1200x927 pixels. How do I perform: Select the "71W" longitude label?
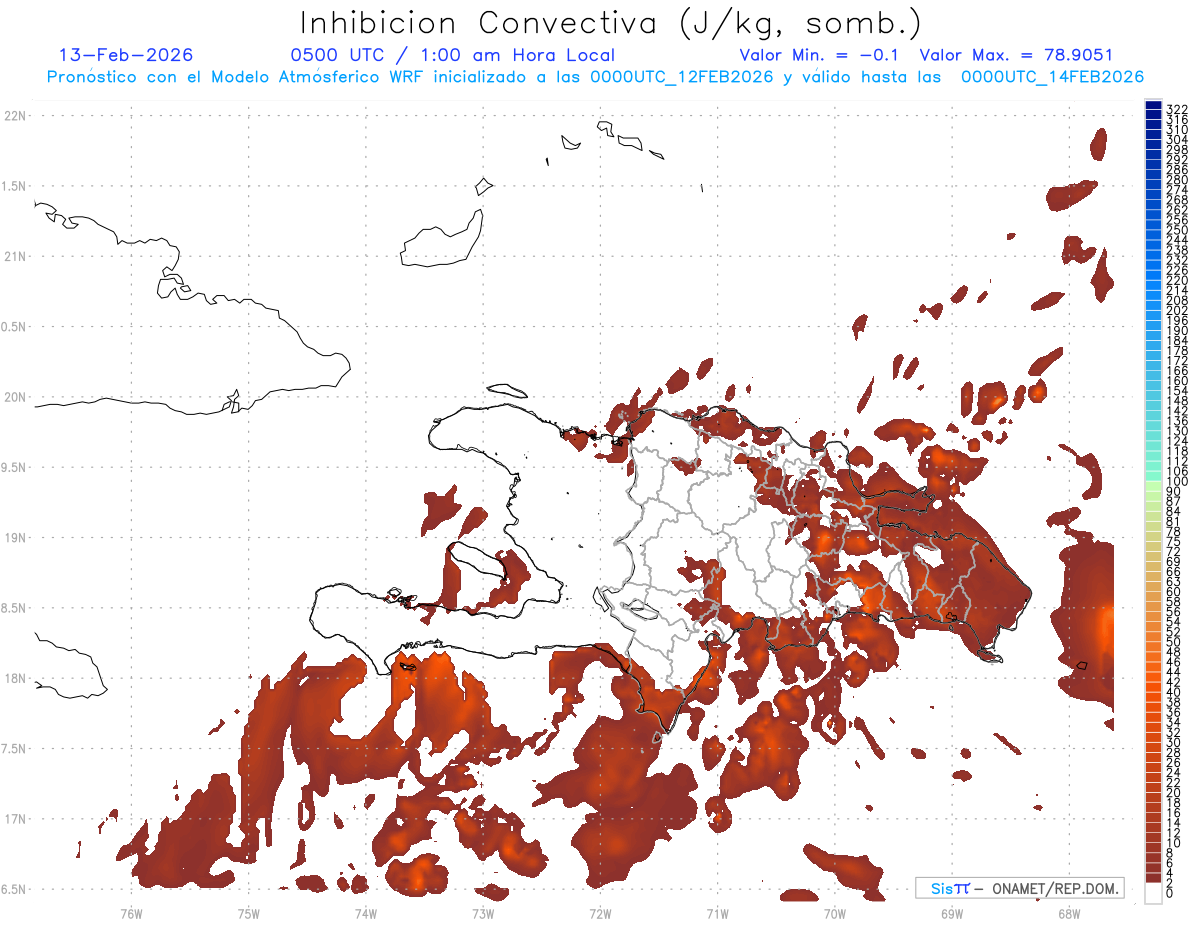click(717, 913)
